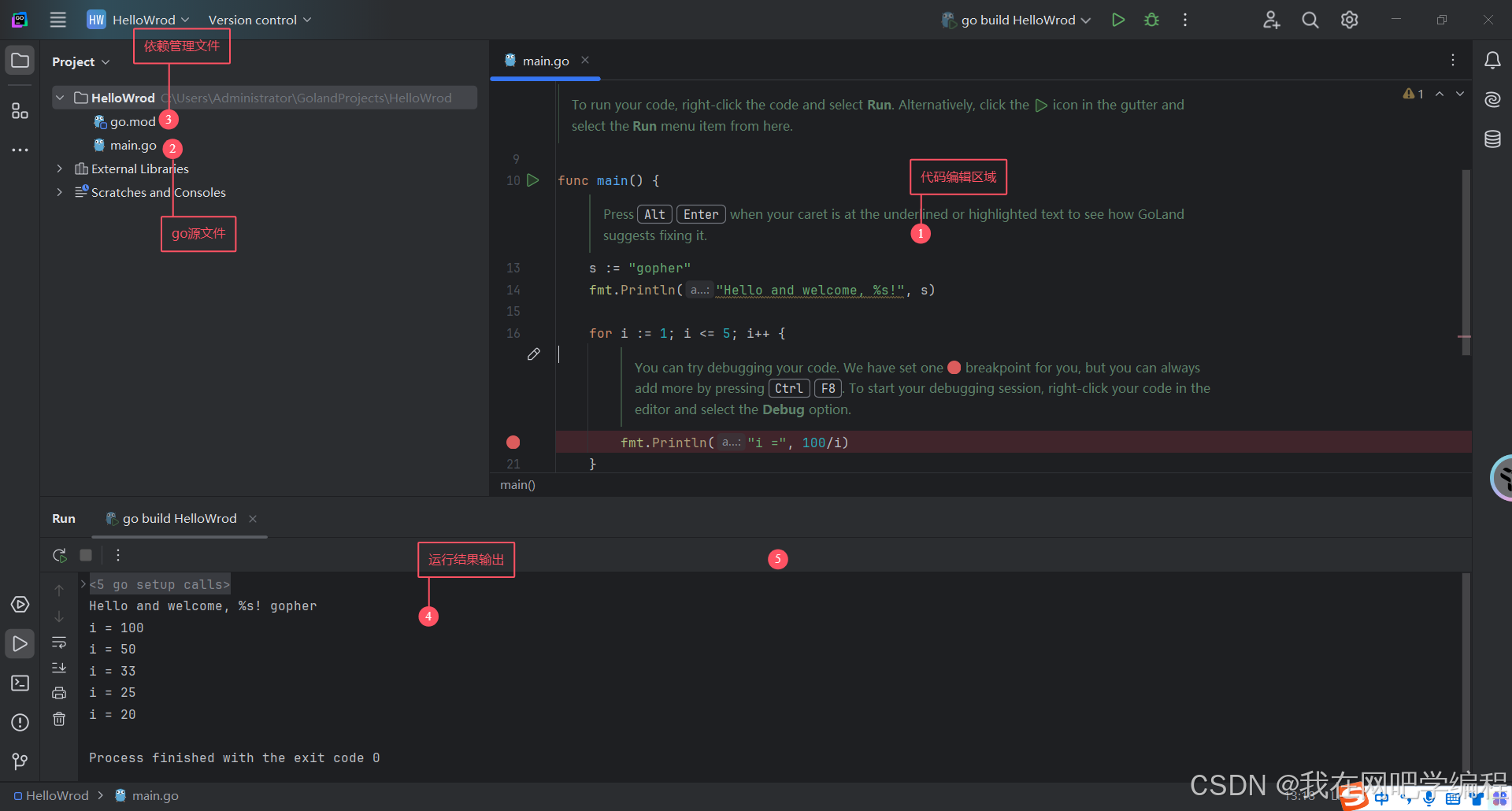Image resolution: width=1512 pixels, height=811 pixels.
Task: Expand Scratches and Consoles node
Action: 60,192
